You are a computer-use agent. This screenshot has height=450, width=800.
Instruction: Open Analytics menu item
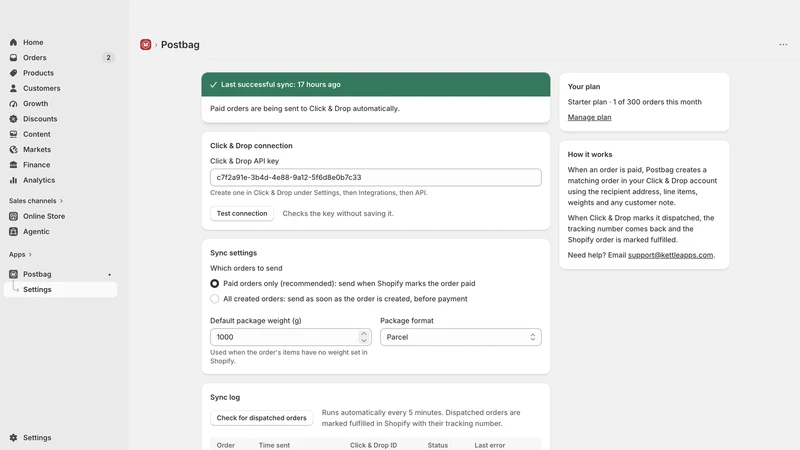tap(39, 180)
